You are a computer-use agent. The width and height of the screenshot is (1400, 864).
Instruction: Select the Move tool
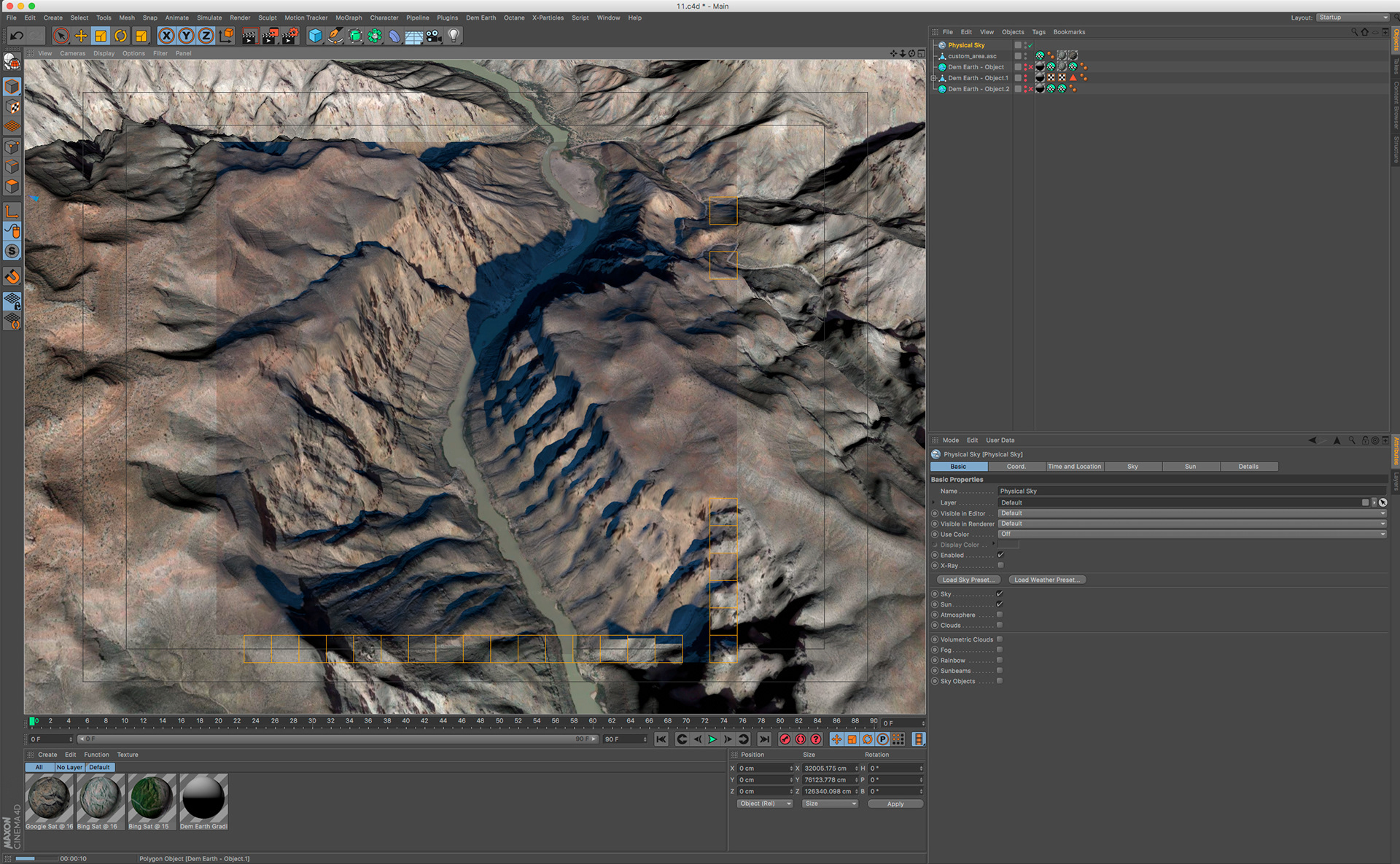pyautogui.click(x=81, y=36)
